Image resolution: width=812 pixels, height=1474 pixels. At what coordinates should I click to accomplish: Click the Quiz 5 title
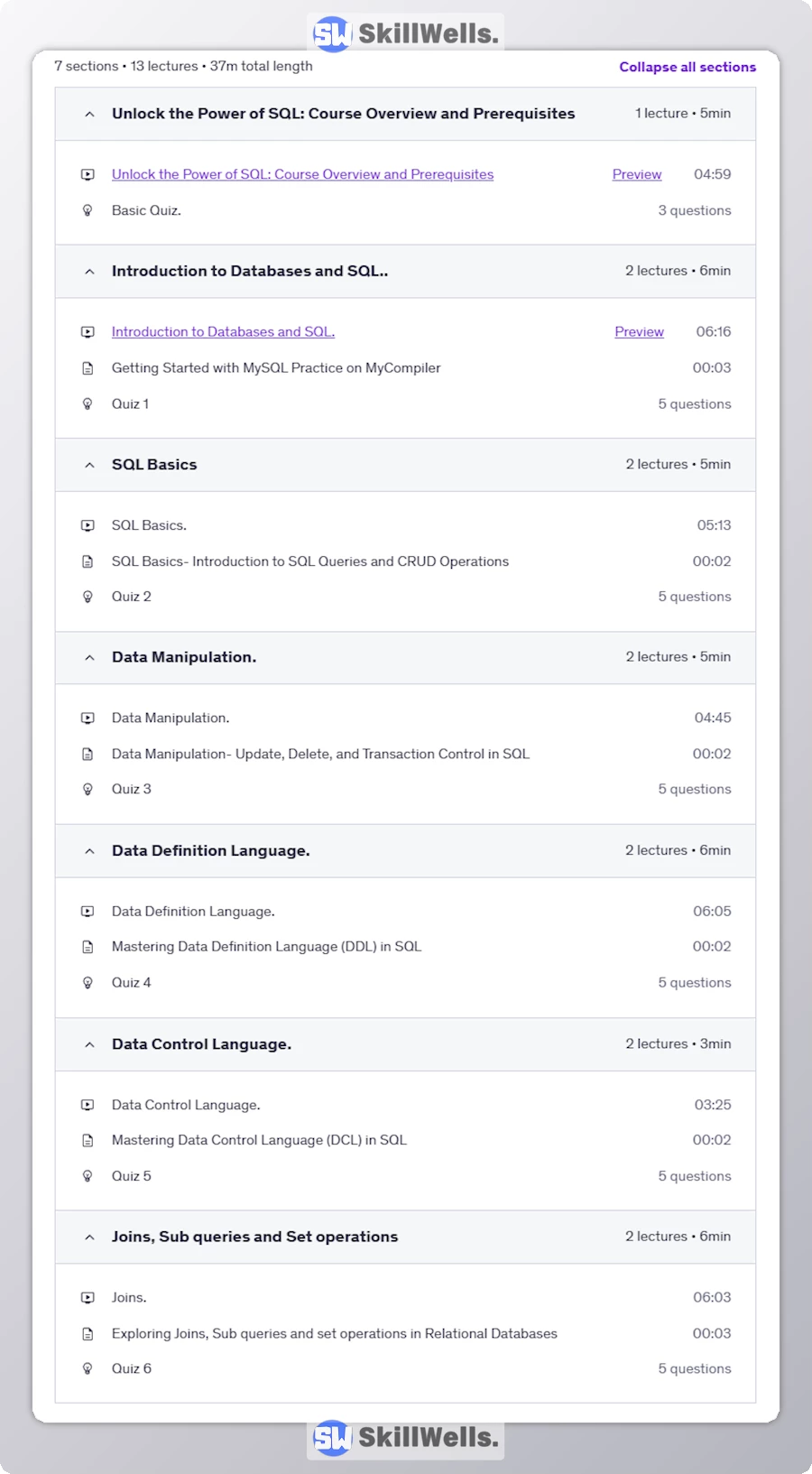coord(132,1176)
